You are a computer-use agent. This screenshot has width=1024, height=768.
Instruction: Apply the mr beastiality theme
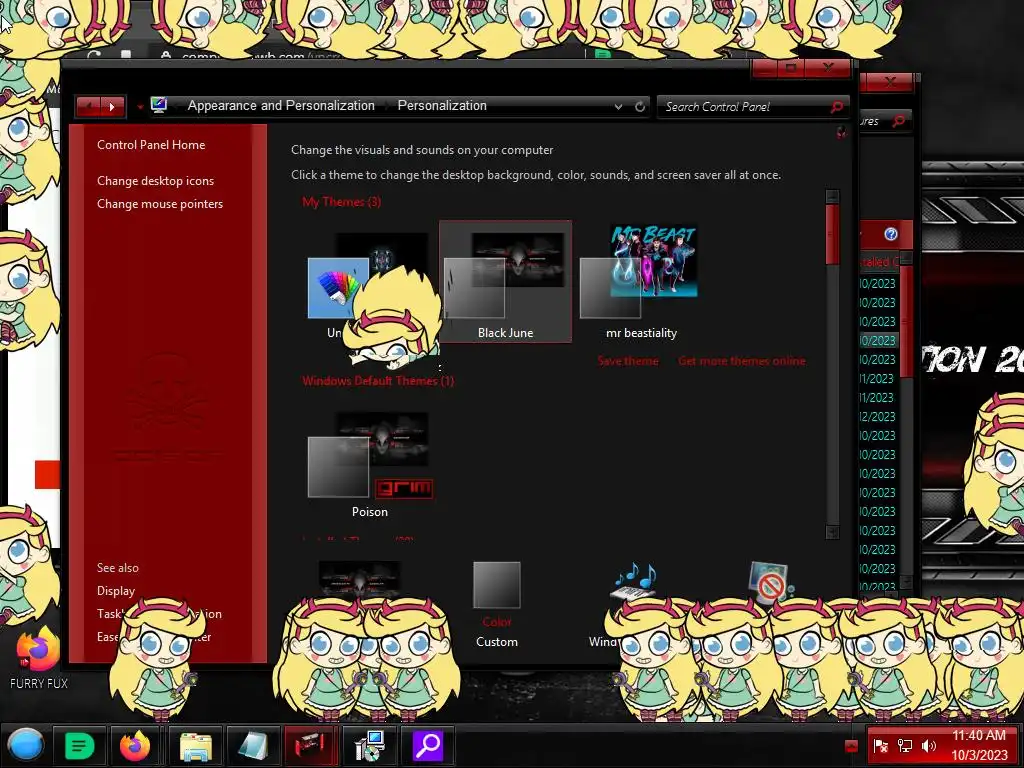point(641,281)
